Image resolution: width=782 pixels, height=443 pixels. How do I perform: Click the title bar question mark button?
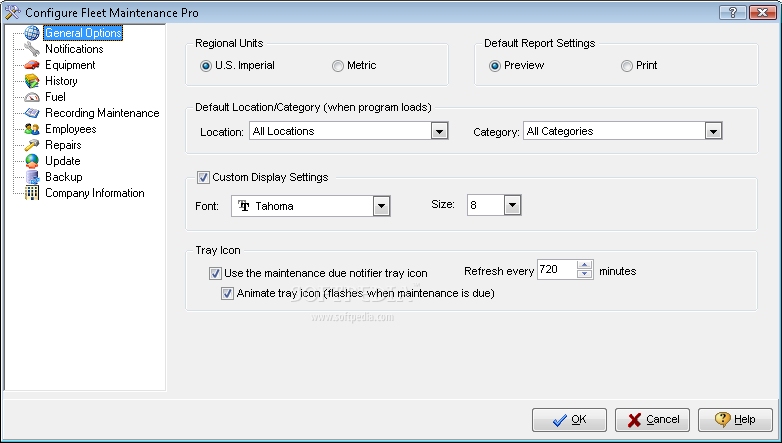click(x=733, y=12)
